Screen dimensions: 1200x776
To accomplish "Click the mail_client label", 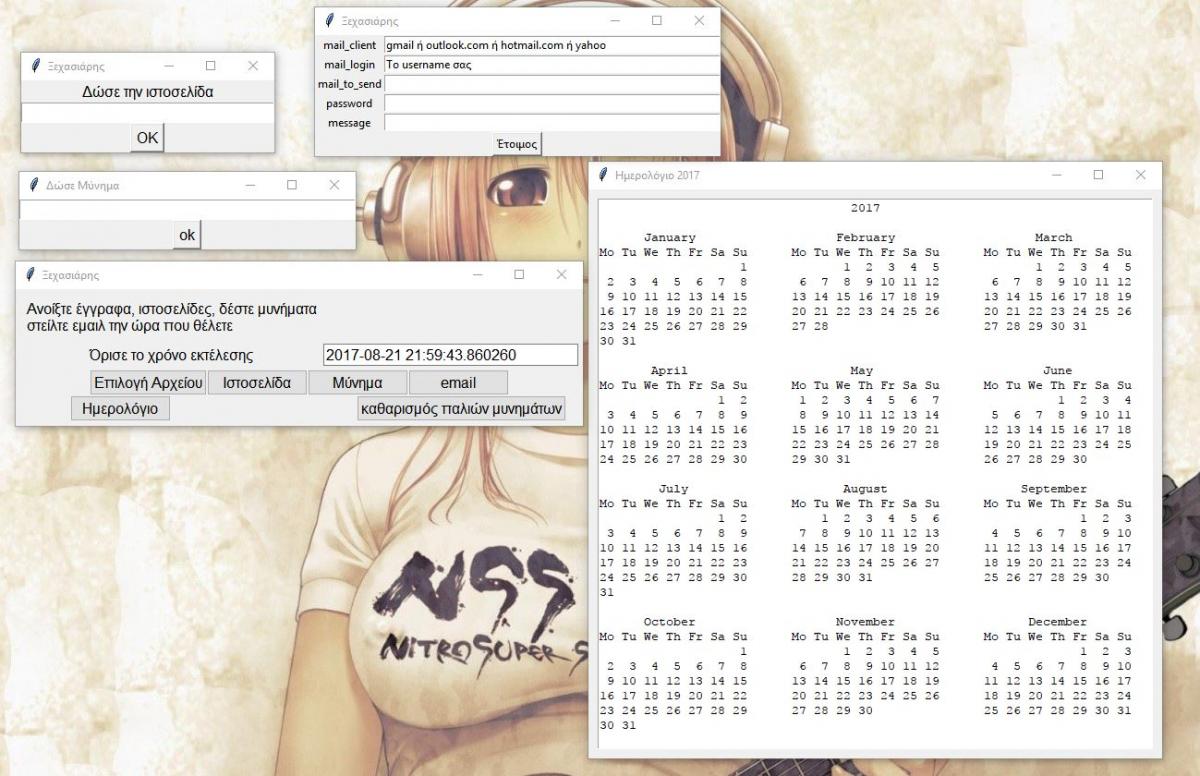I will coord(350,45).
